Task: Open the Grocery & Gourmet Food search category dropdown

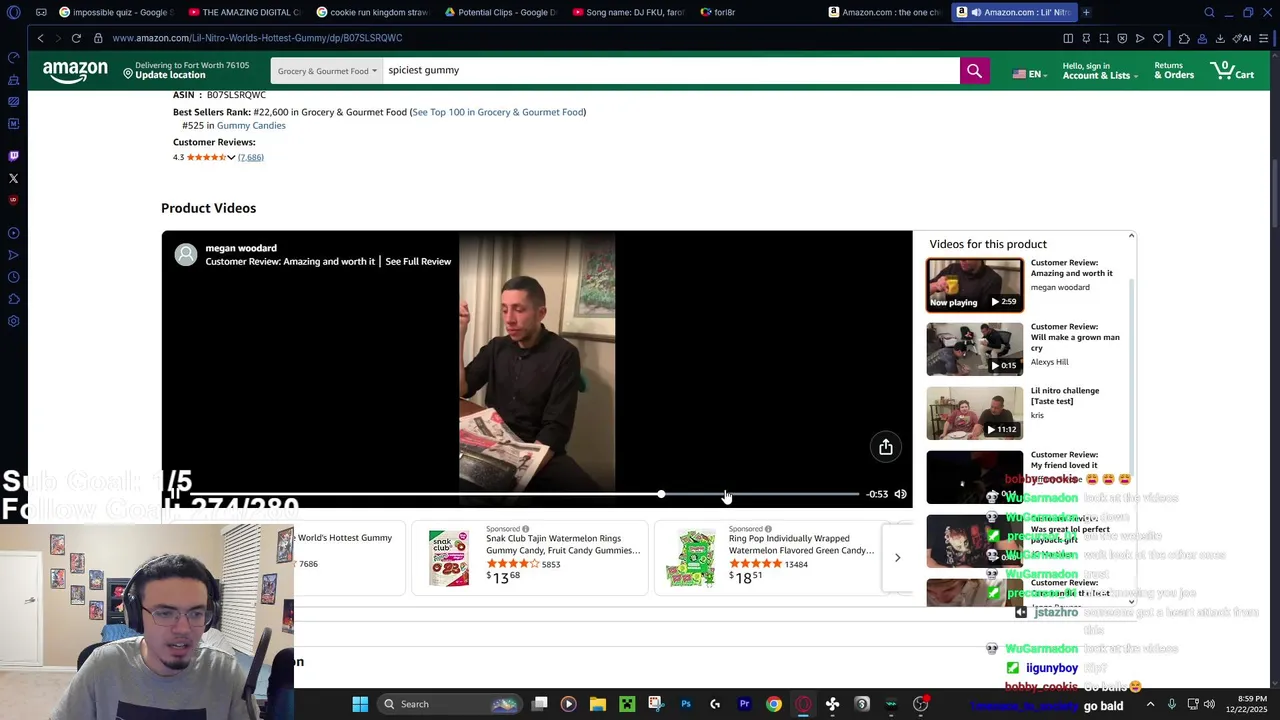Action: (x=327, y=71)
